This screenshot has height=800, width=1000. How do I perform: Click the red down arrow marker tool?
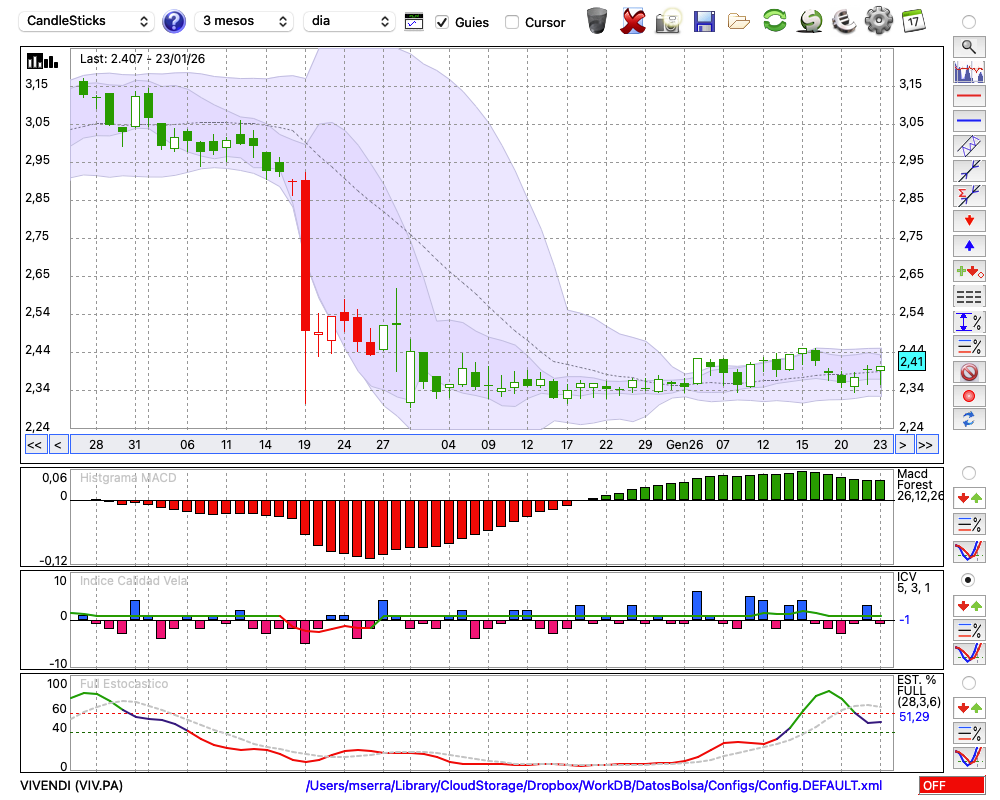[968, 220]
